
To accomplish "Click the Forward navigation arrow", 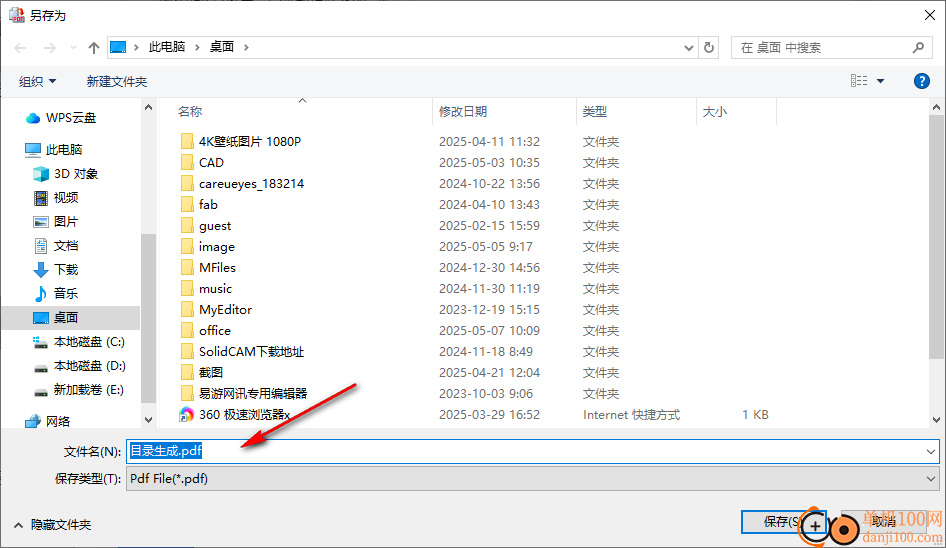I will coord(49,48).
